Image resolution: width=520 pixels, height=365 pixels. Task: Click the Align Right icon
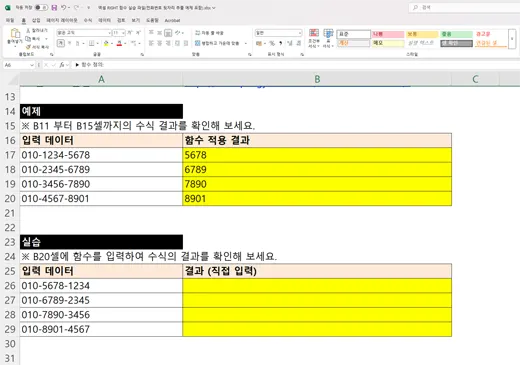[168, 43]
